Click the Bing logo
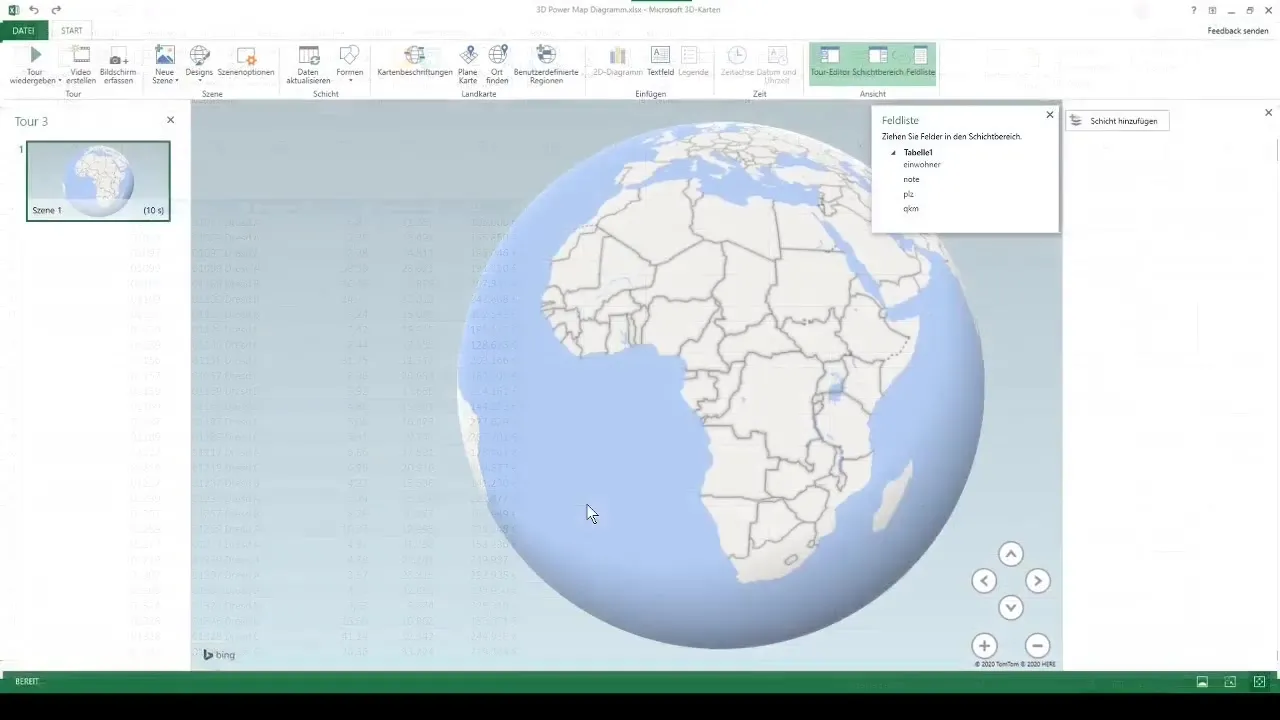The height and width of the screenshot is (720, 1280). coord(219,655)
